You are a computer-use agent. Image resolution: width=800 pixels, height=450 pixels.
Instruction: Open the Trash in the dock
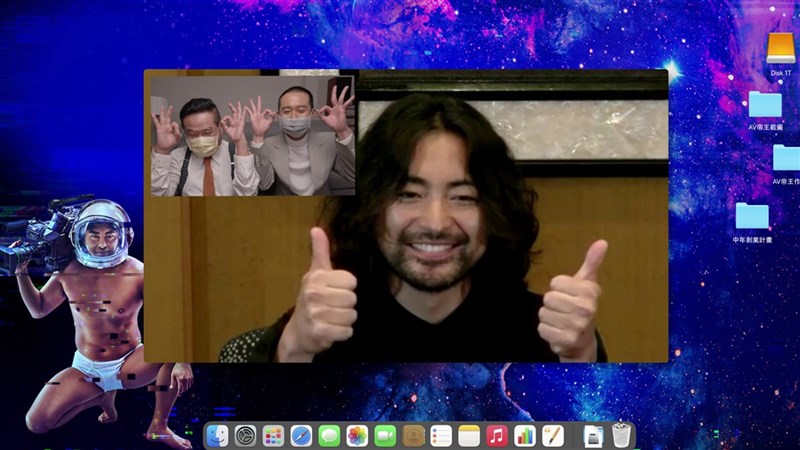click(x=621, y=435)
